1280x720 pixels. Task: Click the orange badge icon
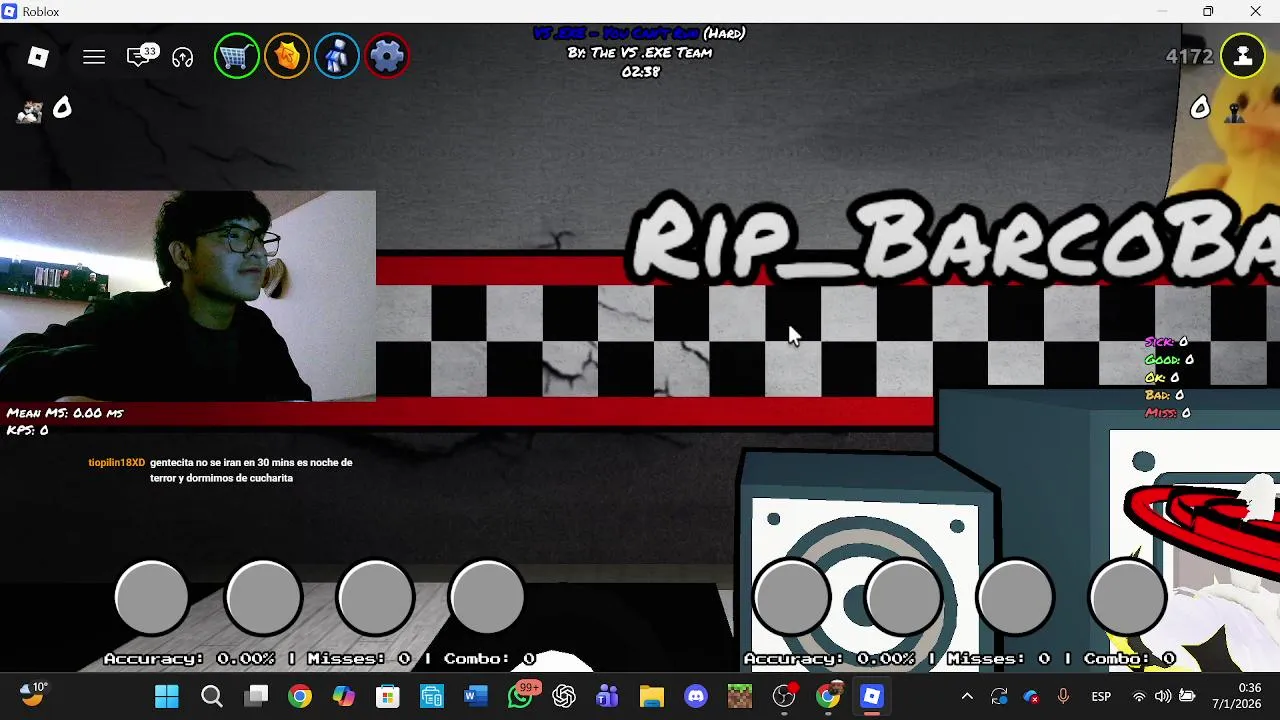pyautogui.click(x=287, y=56)
